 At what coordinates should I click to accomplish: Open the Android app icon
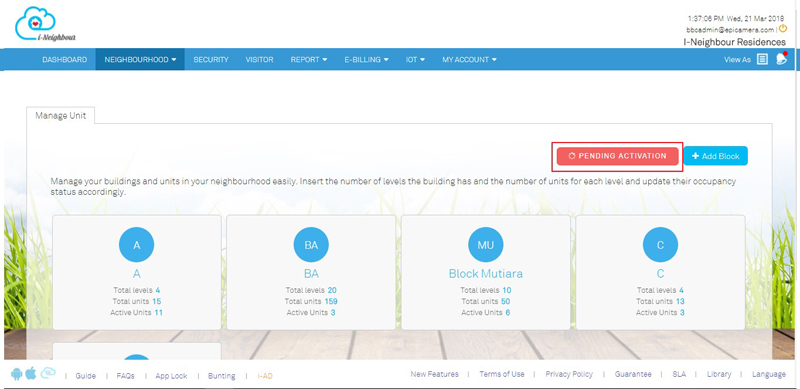(x=16, y=374)
